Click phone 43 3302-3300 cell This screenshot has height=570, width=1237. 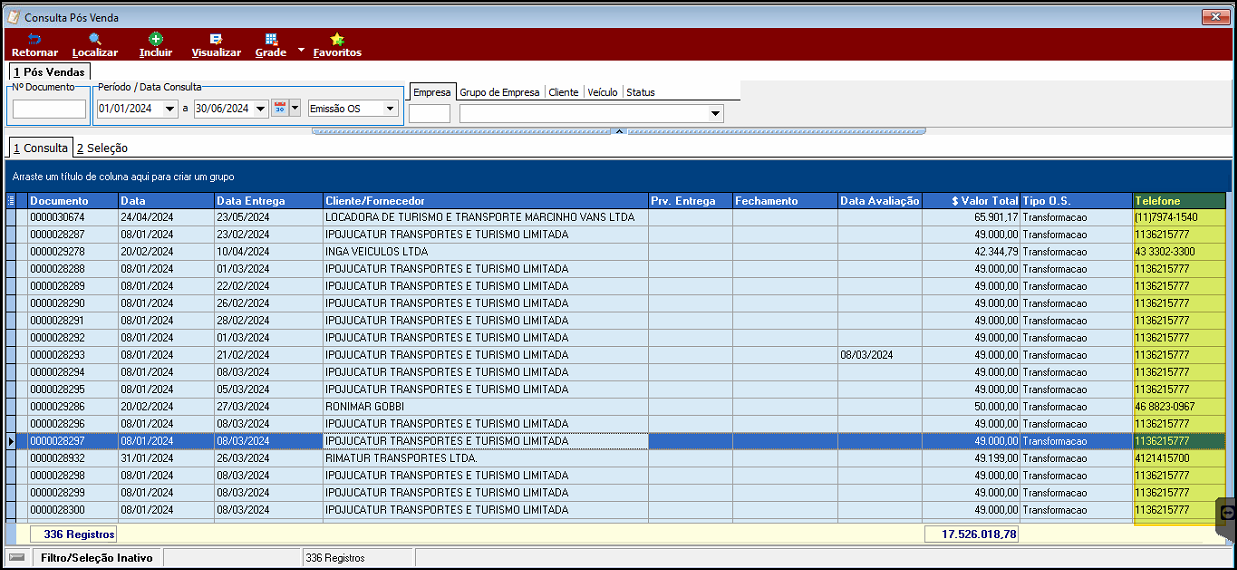pyautogui.click(x=1179, y=252)
